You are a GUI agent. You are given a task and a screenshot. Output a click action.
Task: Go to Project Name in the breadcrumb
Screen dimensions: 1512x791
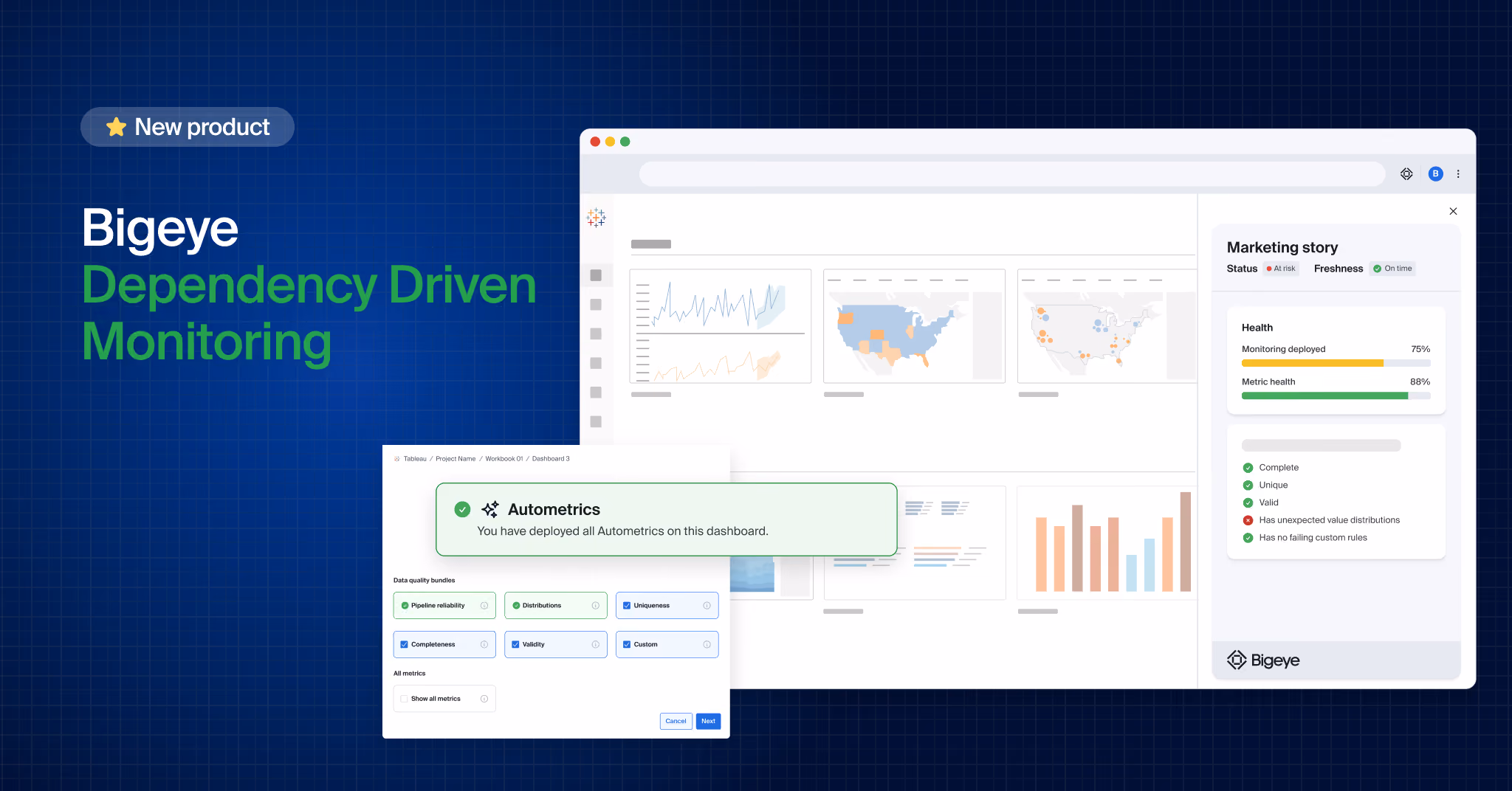(456, 459)
